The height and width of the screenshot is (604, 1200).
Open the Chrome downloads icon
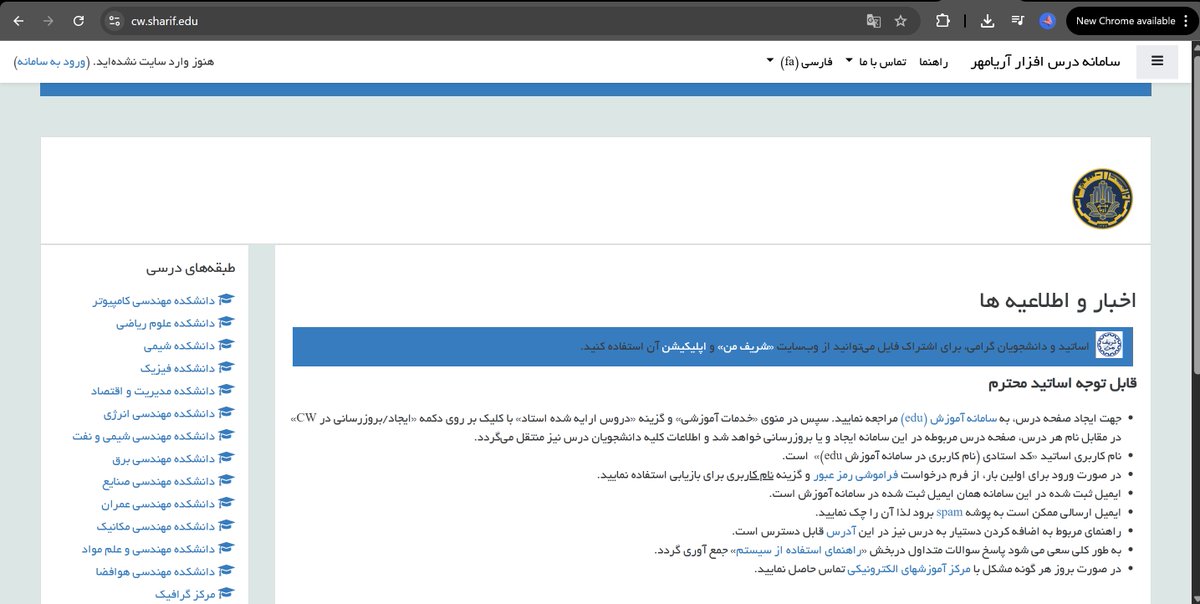987,20
